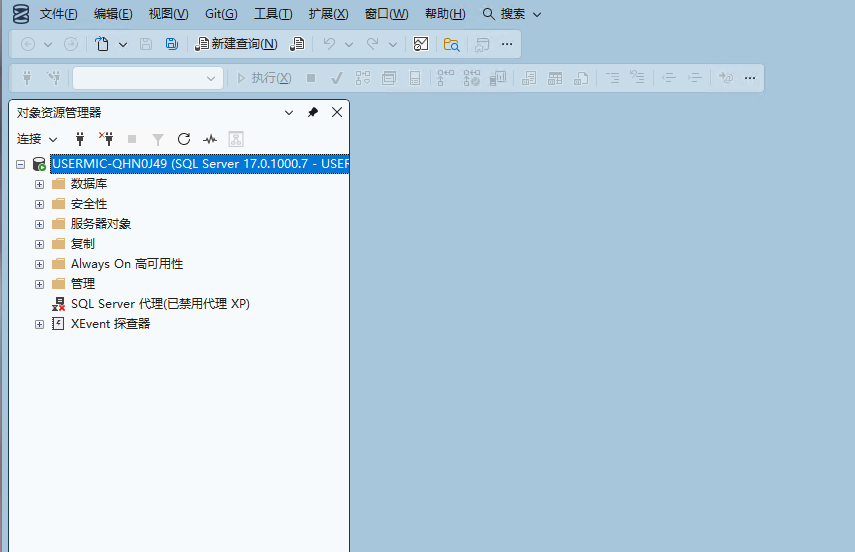
Task: Open the 帮助(H) menu
Action: click(445, 14)
